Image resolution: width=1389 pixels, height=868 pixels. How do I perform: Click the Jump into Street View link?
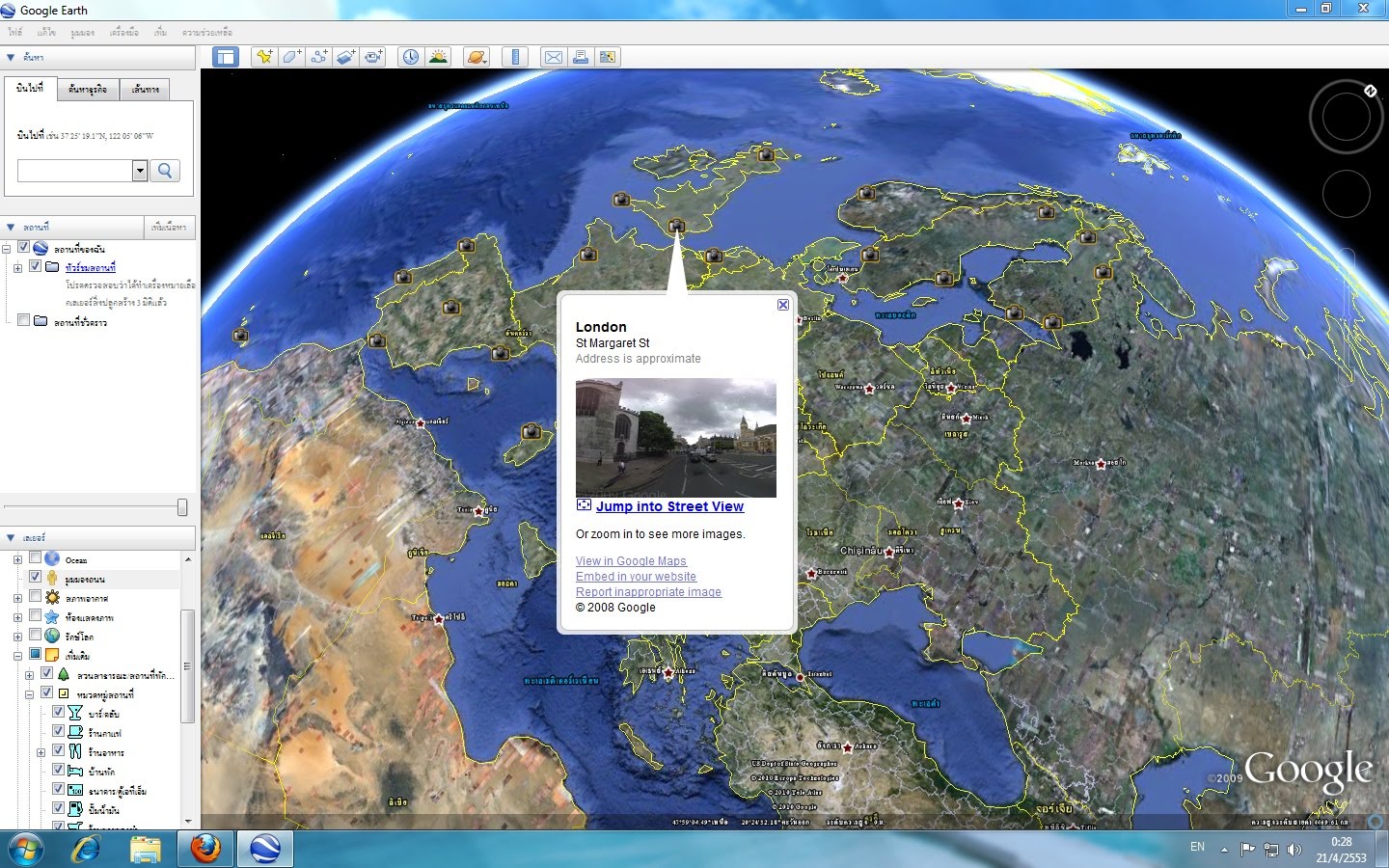(669, 506)
